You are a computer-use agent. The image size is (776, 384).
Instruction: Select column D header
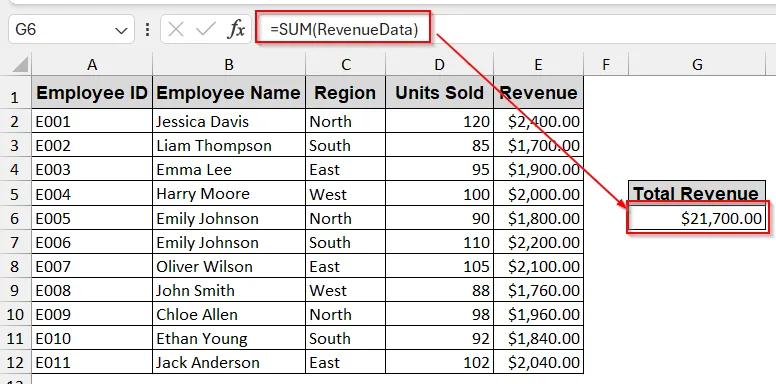(x=439, y=64)
